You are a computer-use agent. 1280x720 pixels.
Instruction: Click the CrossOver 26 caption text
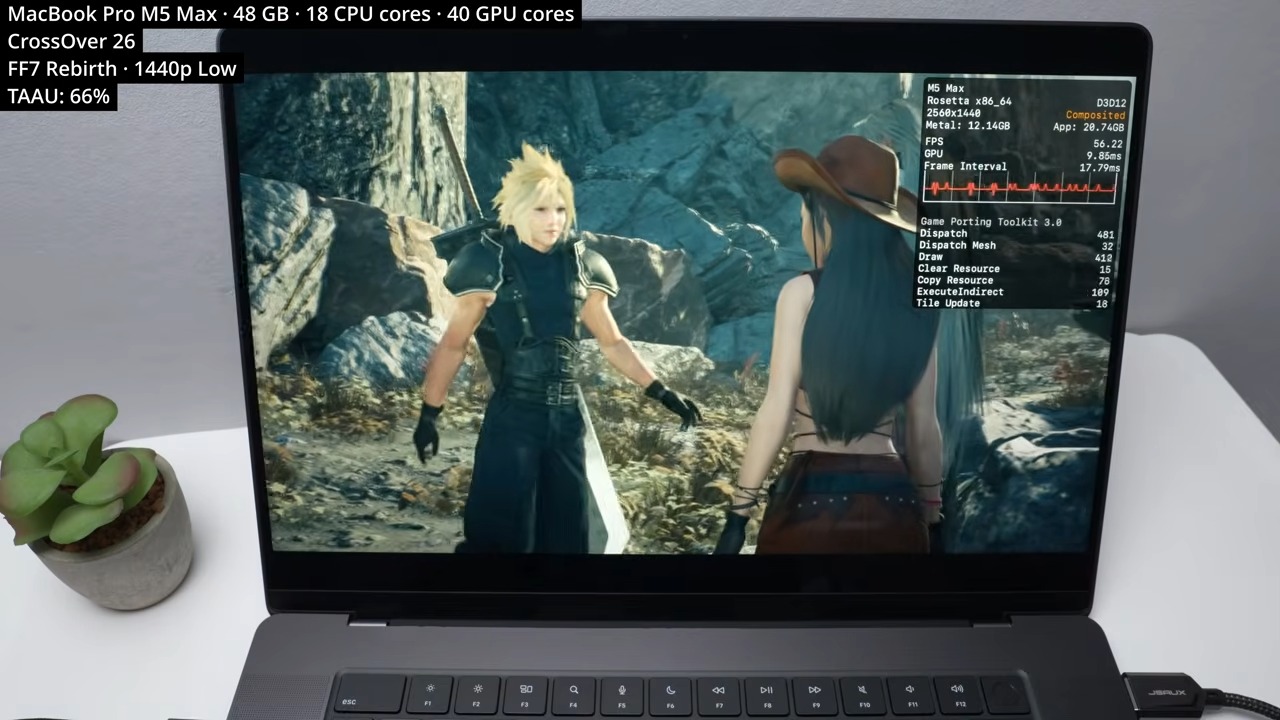coord(71,42)
